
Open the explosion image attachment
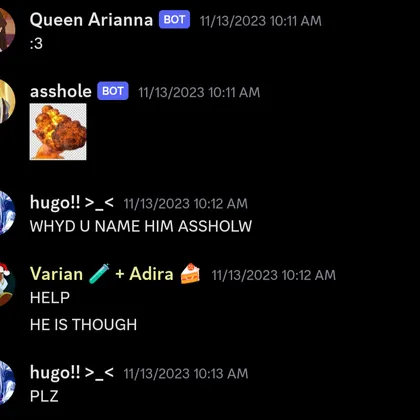click(x=58, y=131)
